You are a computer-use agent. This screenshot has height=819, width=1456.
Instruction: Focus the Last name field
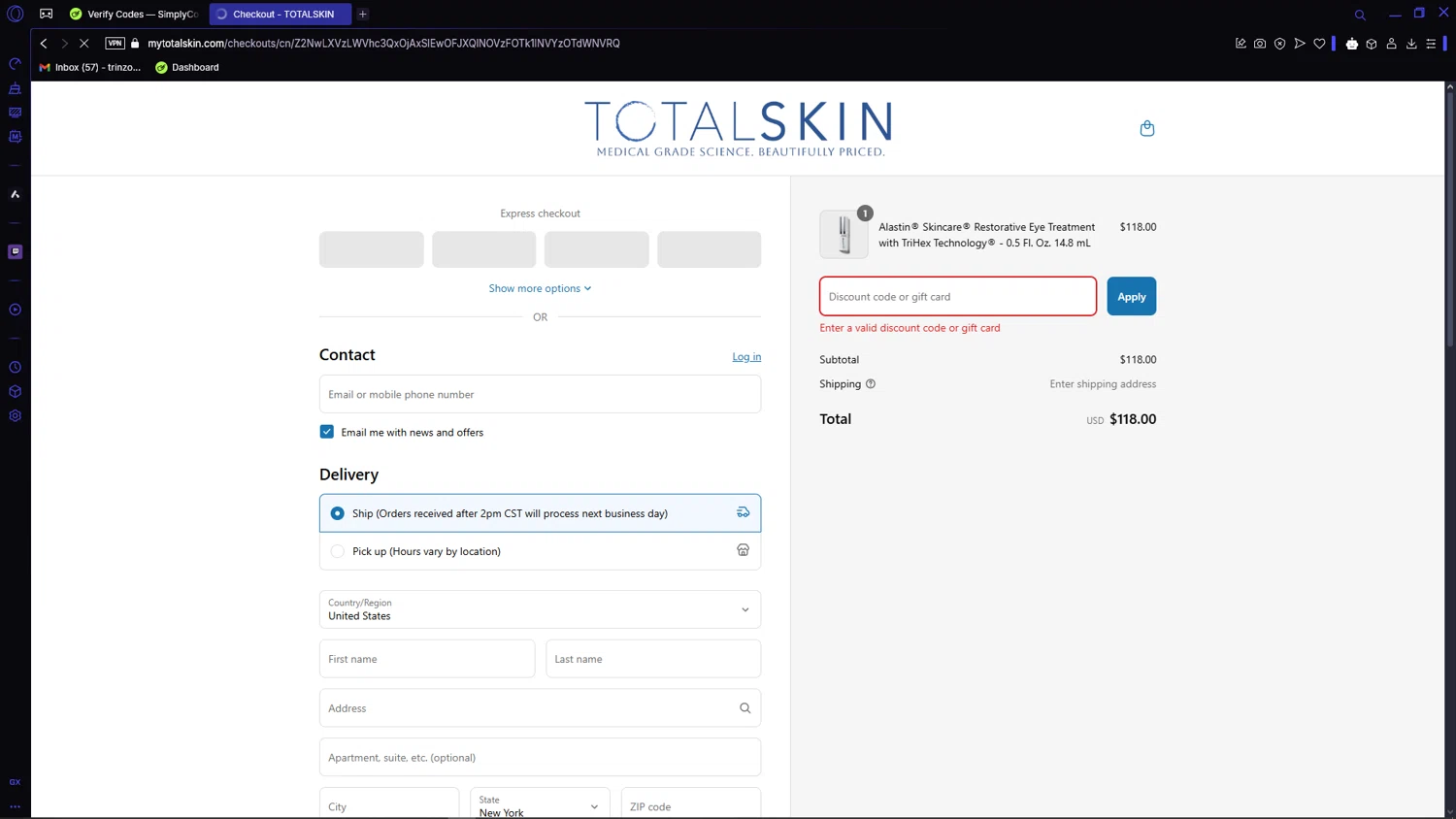point(653,659)
